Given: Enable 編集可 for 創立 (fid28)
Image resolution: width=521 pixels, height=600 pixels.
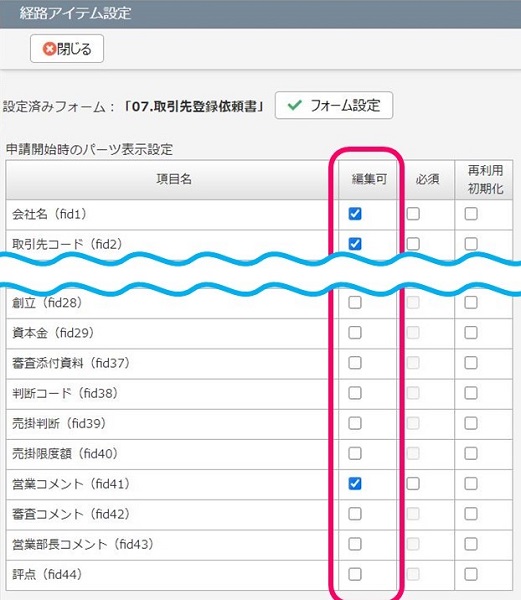Looking at the screenshot, I should click(355, 302).
